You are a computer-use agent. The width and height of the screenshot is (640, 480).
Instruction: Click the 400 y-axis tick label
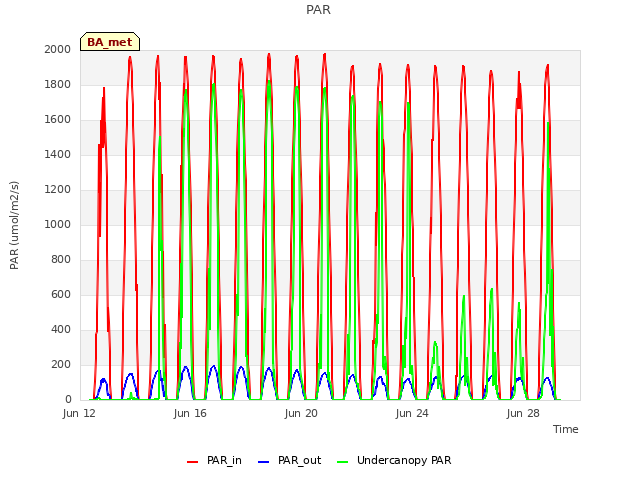pyautogui.click(x=61, y=329)
